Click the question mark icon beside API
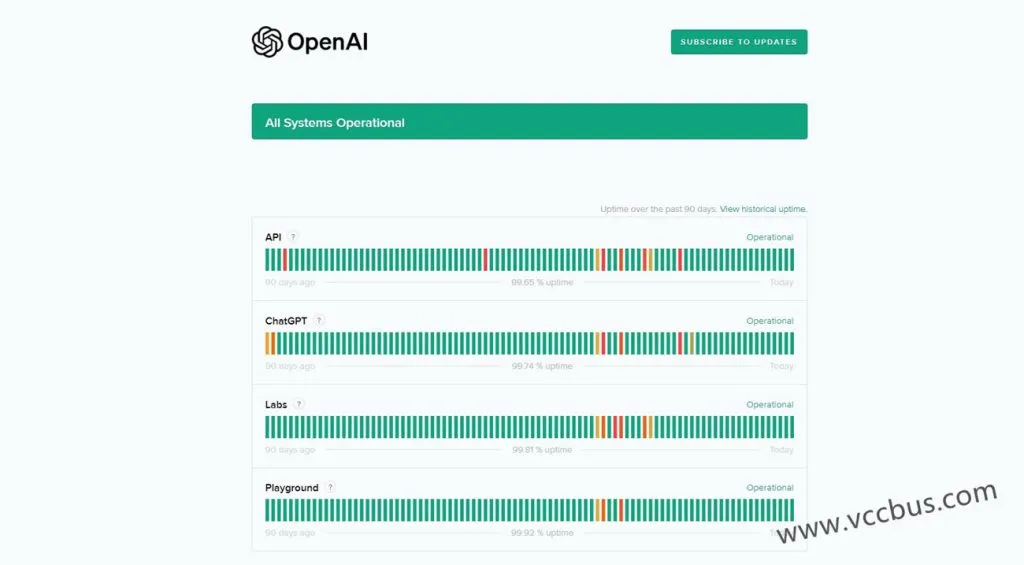This screenshot has height=565, width=1024. (293, 237)
